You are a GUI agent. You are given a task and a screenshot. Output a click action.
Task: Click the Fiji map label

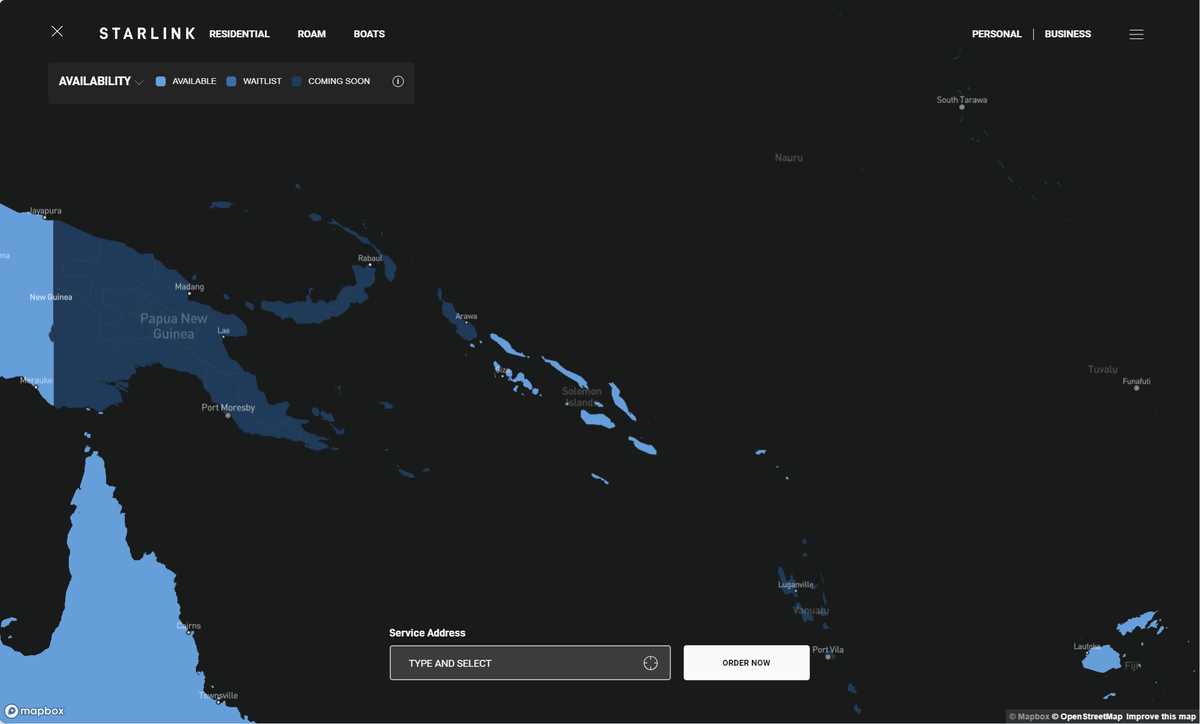point(1132,665)
